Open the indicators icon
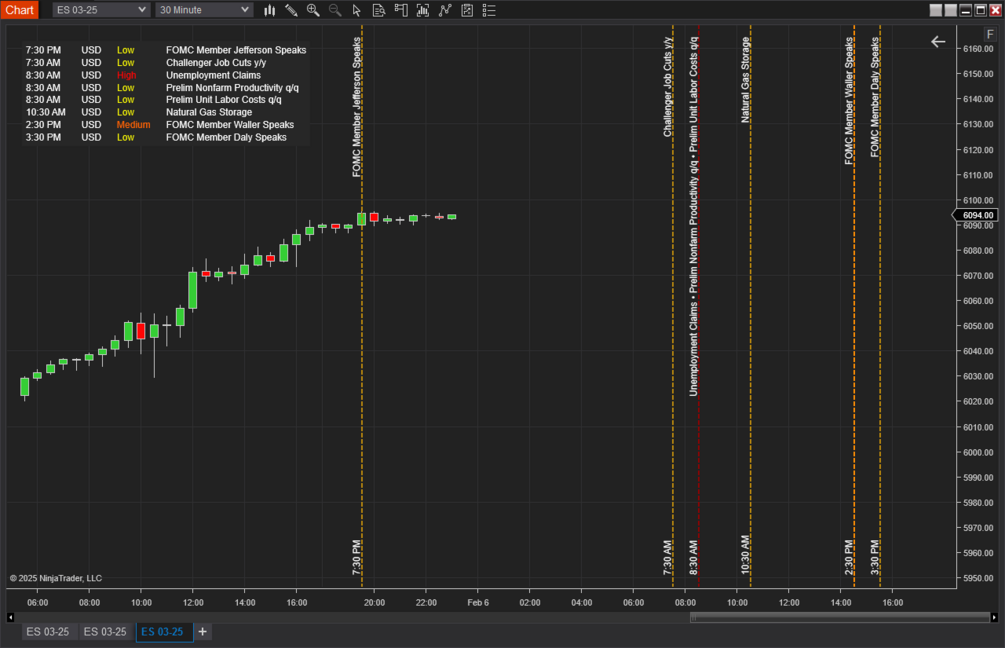The height and width of the screenshot is (648, 1005). 423,10
